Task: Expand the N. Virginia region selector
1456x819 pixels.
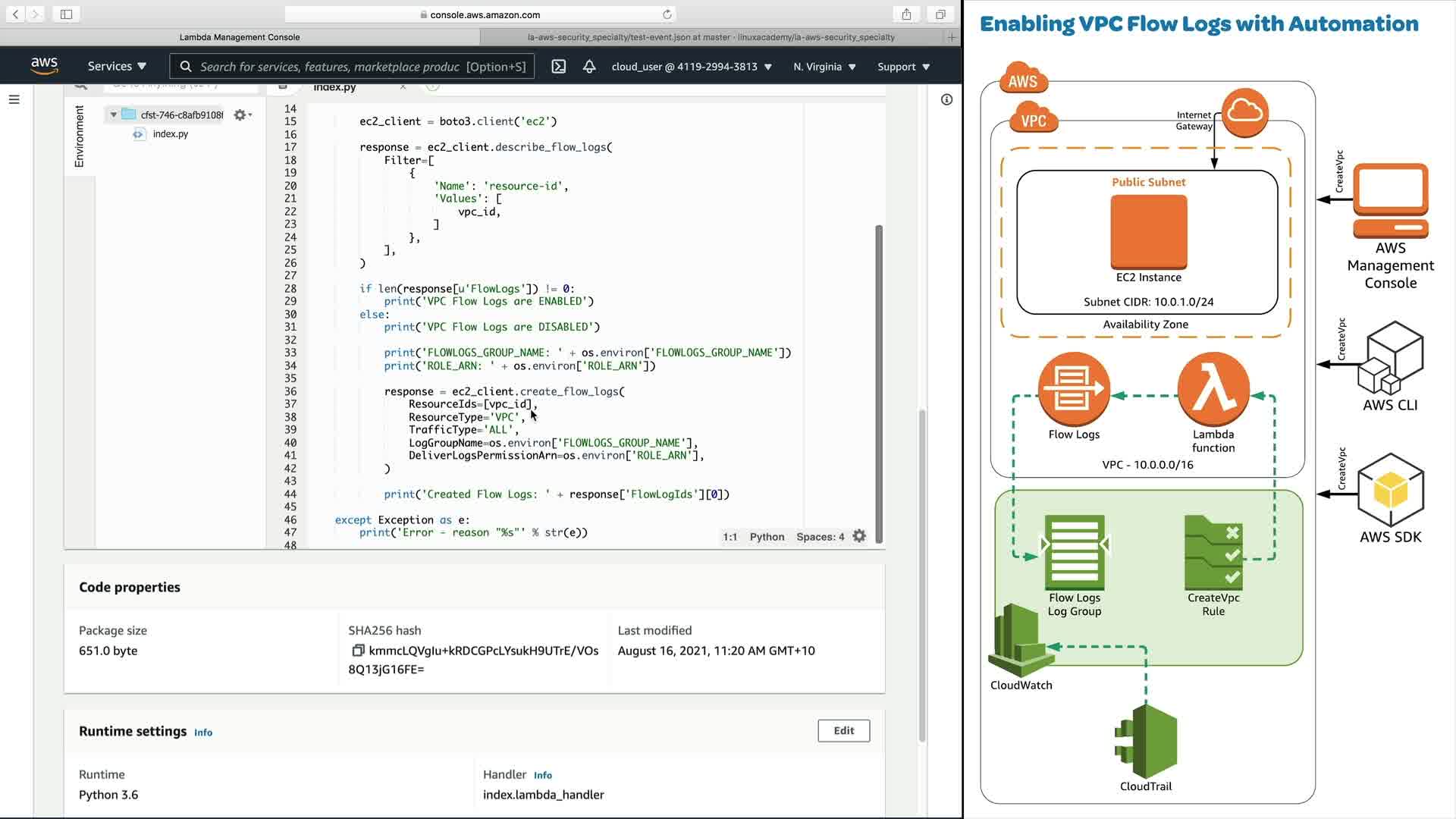Action: click(824, 67)
